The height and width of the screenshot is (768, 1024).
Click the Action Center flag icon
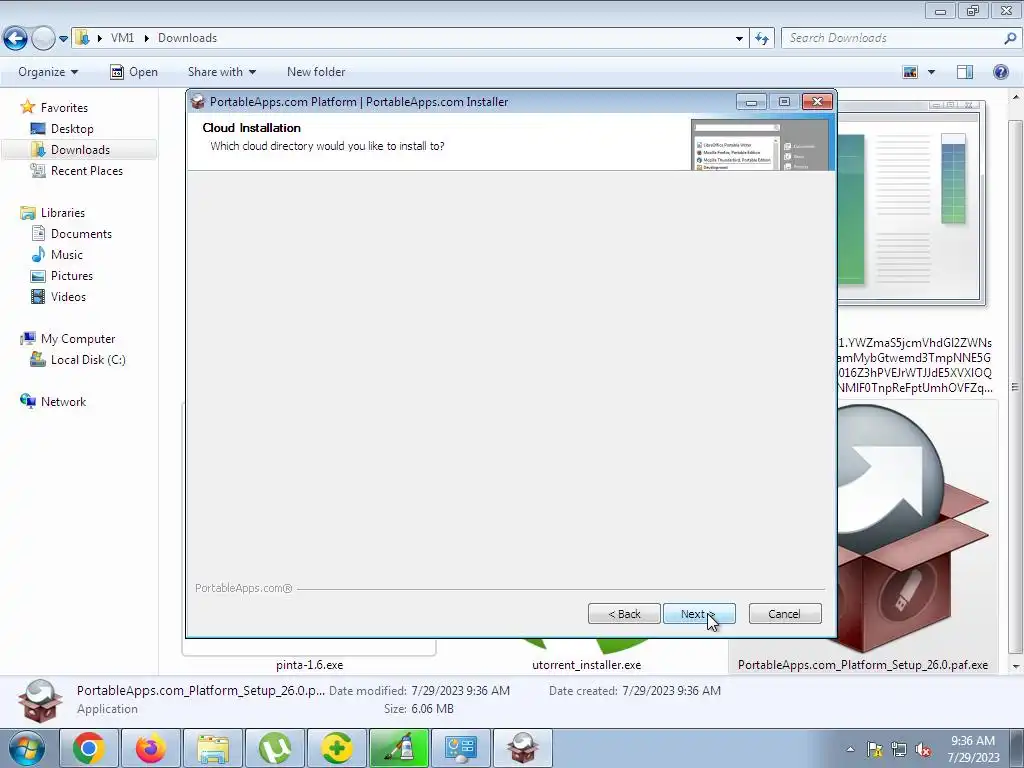click(874, 749)
